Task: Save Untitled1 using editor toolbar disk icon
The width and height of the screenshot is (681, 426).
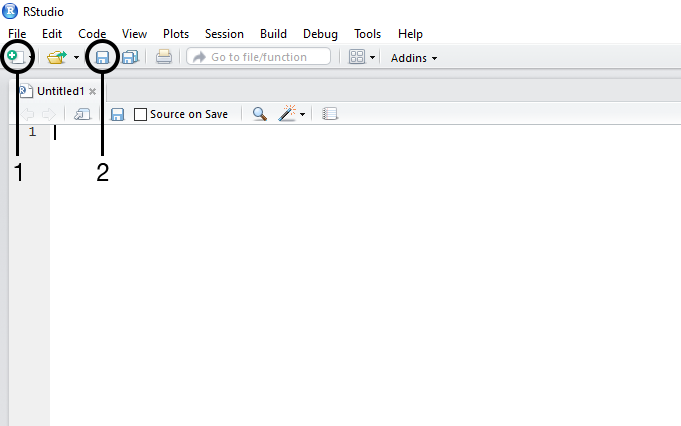Action: [x=117, y=114]
